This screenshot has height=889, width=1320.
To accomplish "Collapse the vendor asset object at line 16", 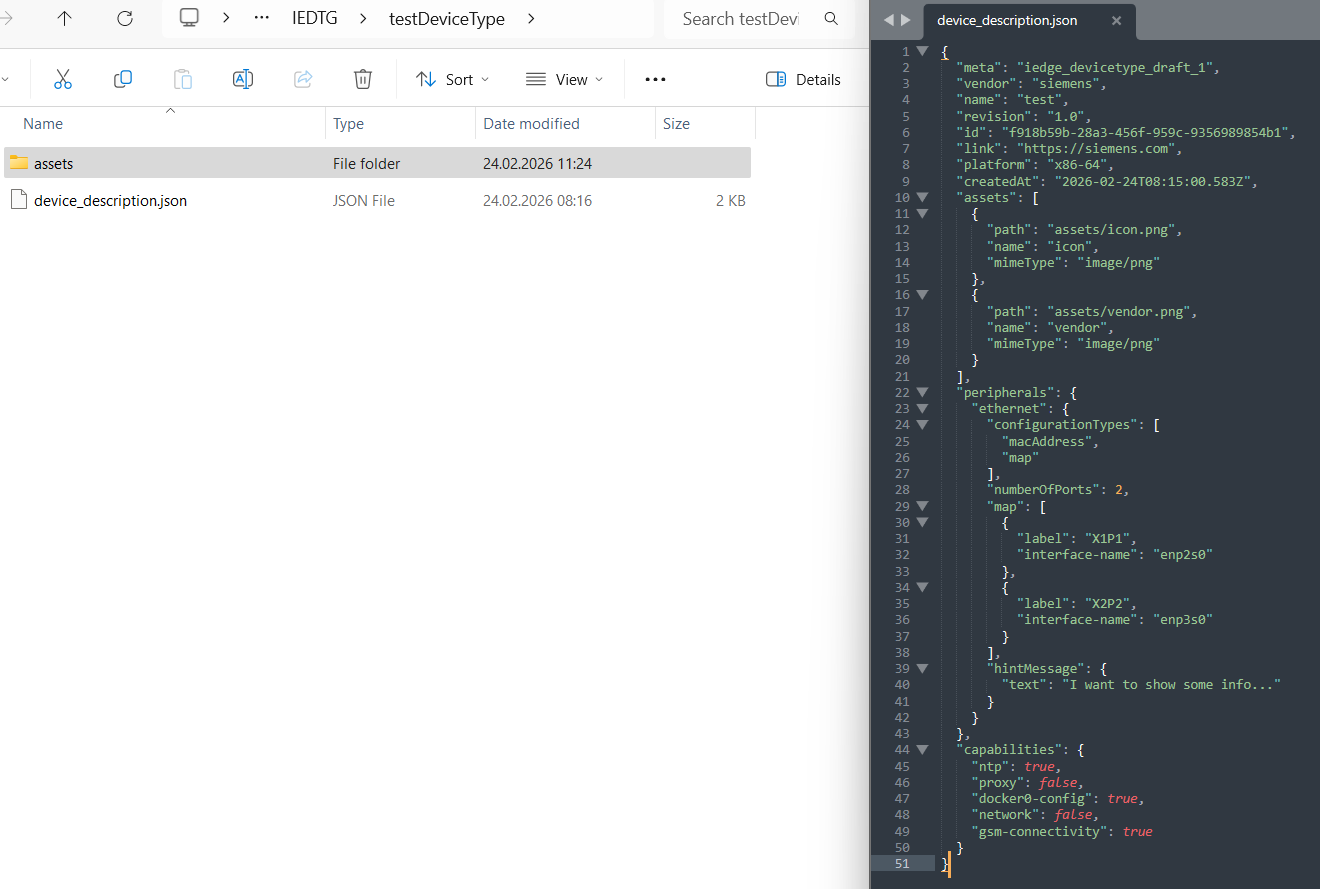I will point(922,294).
